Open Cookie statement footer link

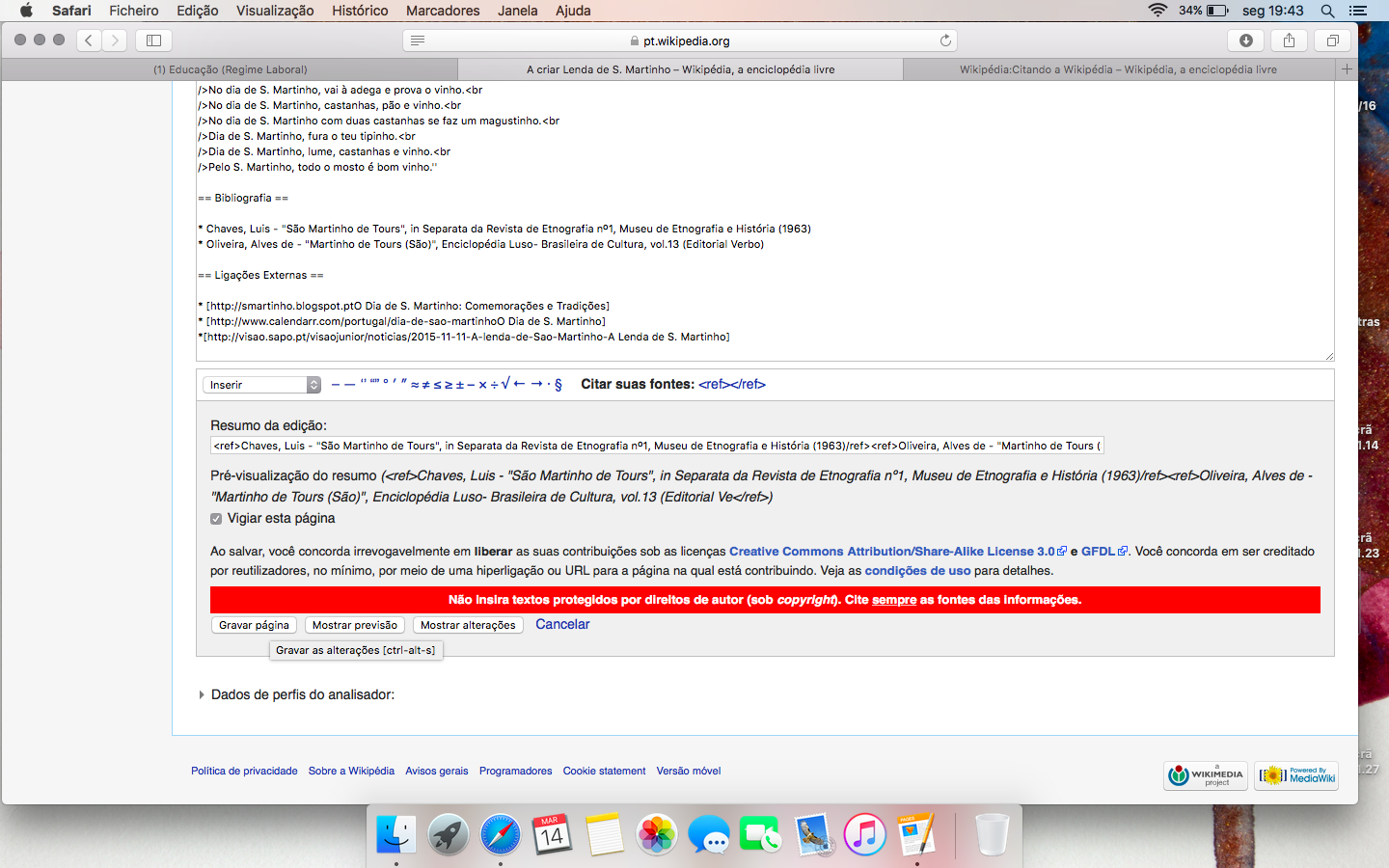click(604, 771)
